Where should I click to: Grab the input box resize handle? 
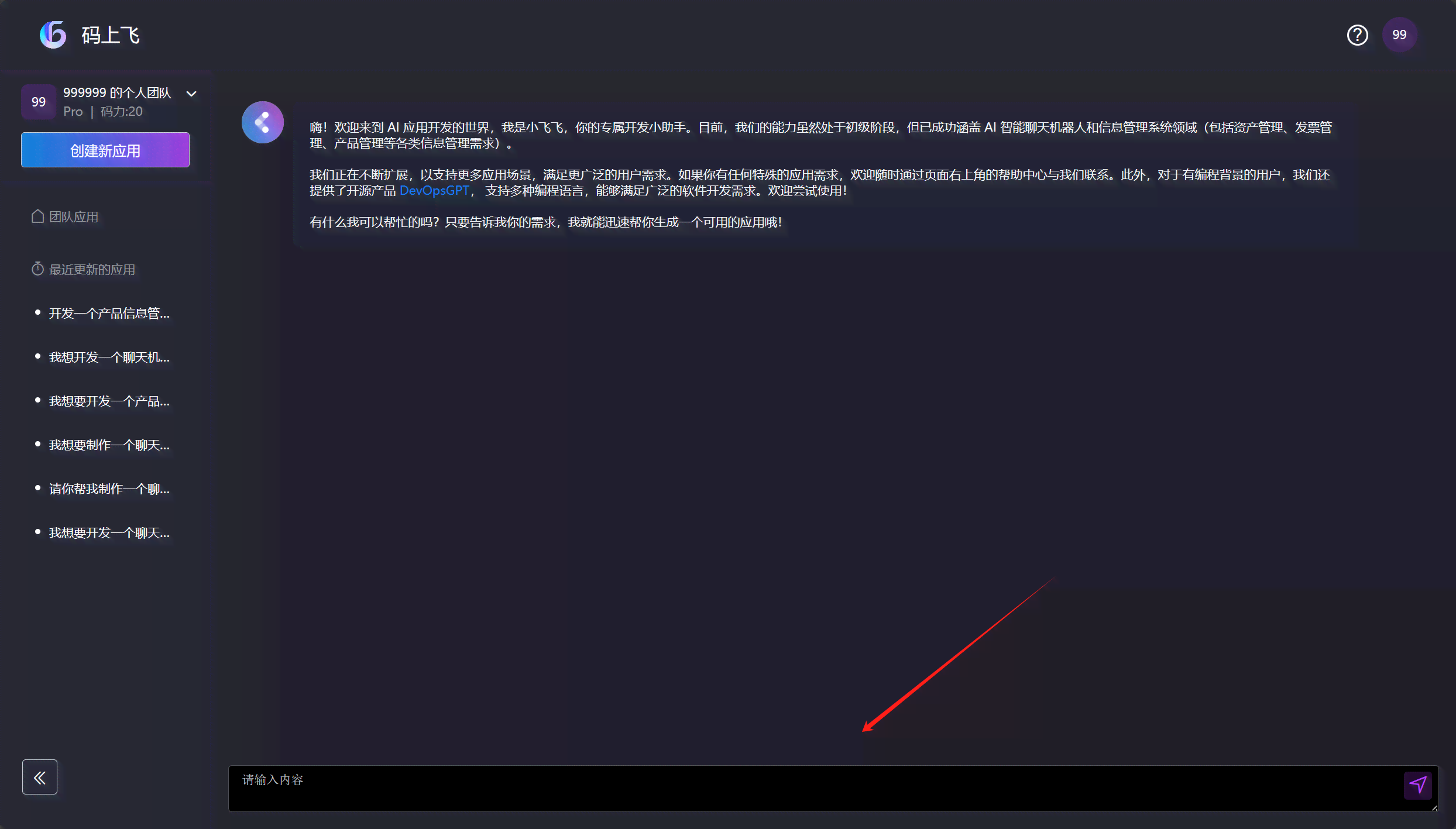coord(1434,808)
